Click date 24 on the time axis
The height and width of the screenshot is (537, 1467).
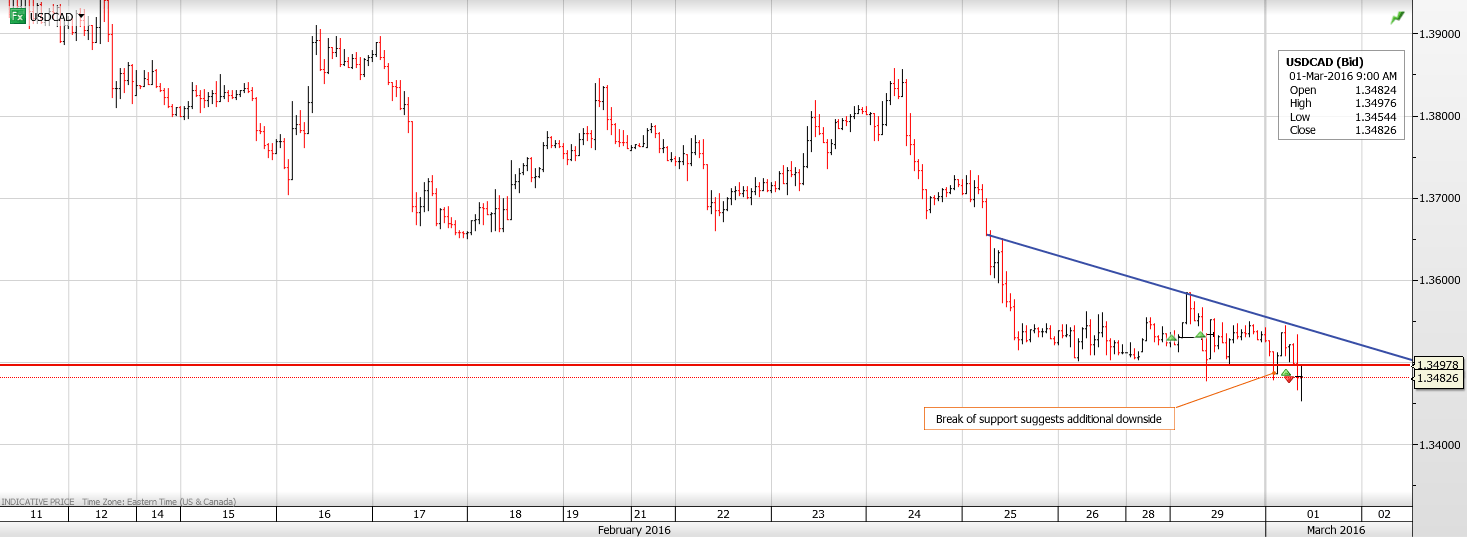(914, 514)
